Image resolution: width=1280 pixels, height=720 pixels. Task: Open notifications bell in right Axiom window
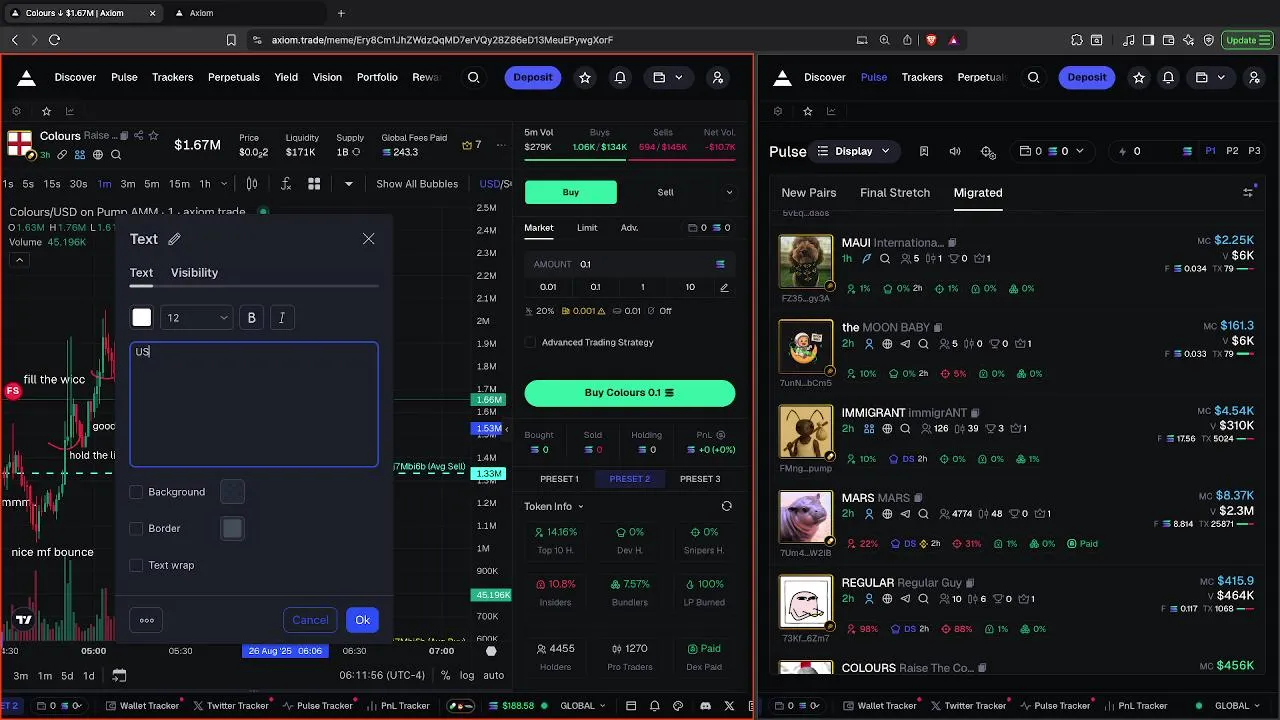(x=1168, y=77)
